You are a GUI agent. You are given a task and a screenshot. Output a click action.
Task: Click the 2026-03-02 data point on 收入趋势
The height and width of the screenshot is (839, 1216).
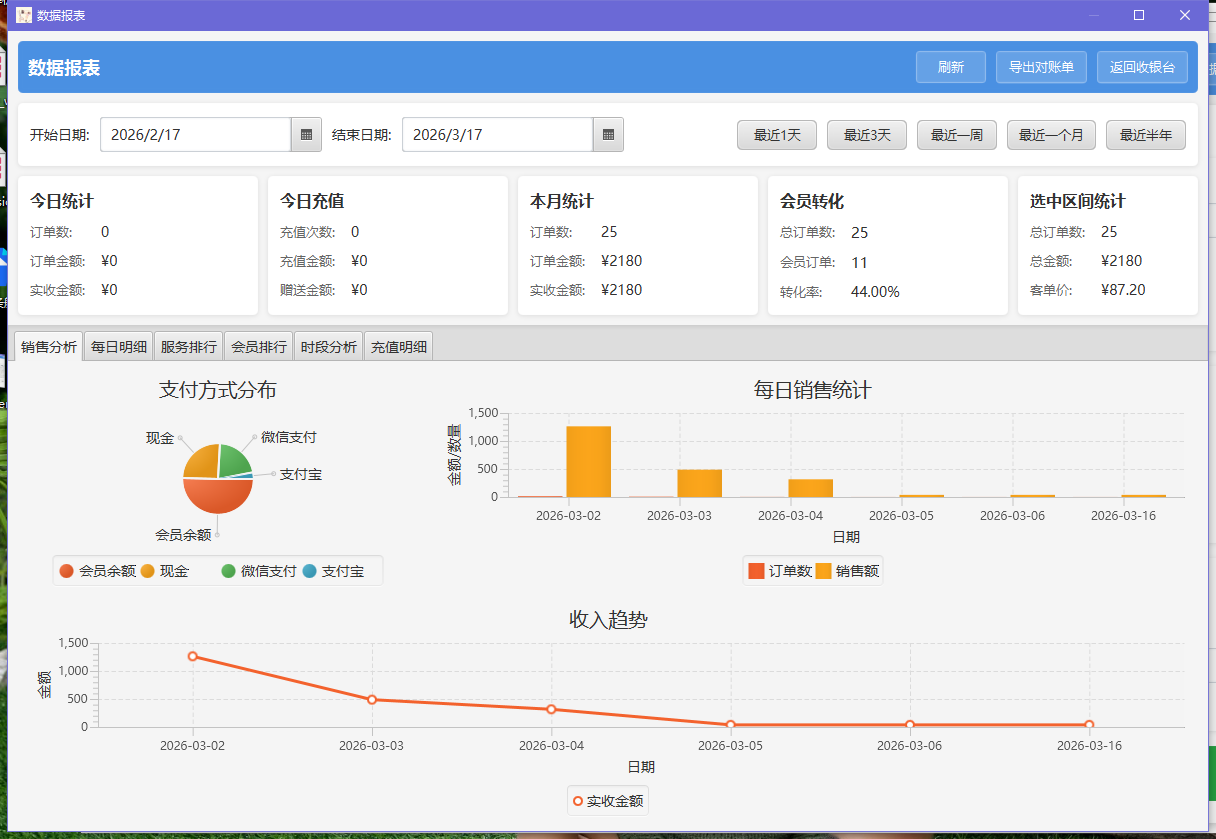pos(192,656)
